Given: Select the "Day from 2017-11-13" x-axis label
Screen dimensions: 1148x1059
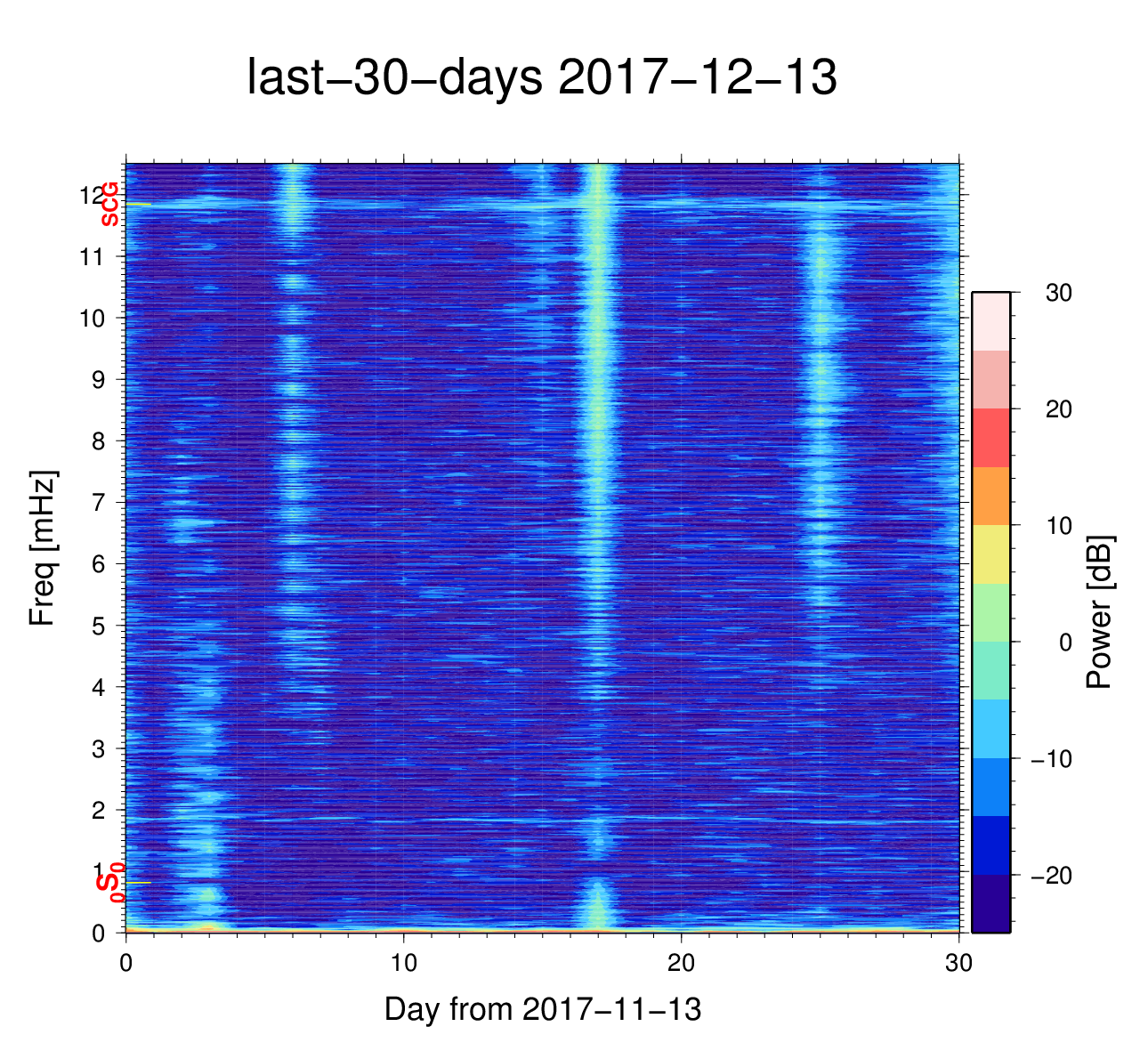Looking at the screenshot, I should coord(543,1009).
